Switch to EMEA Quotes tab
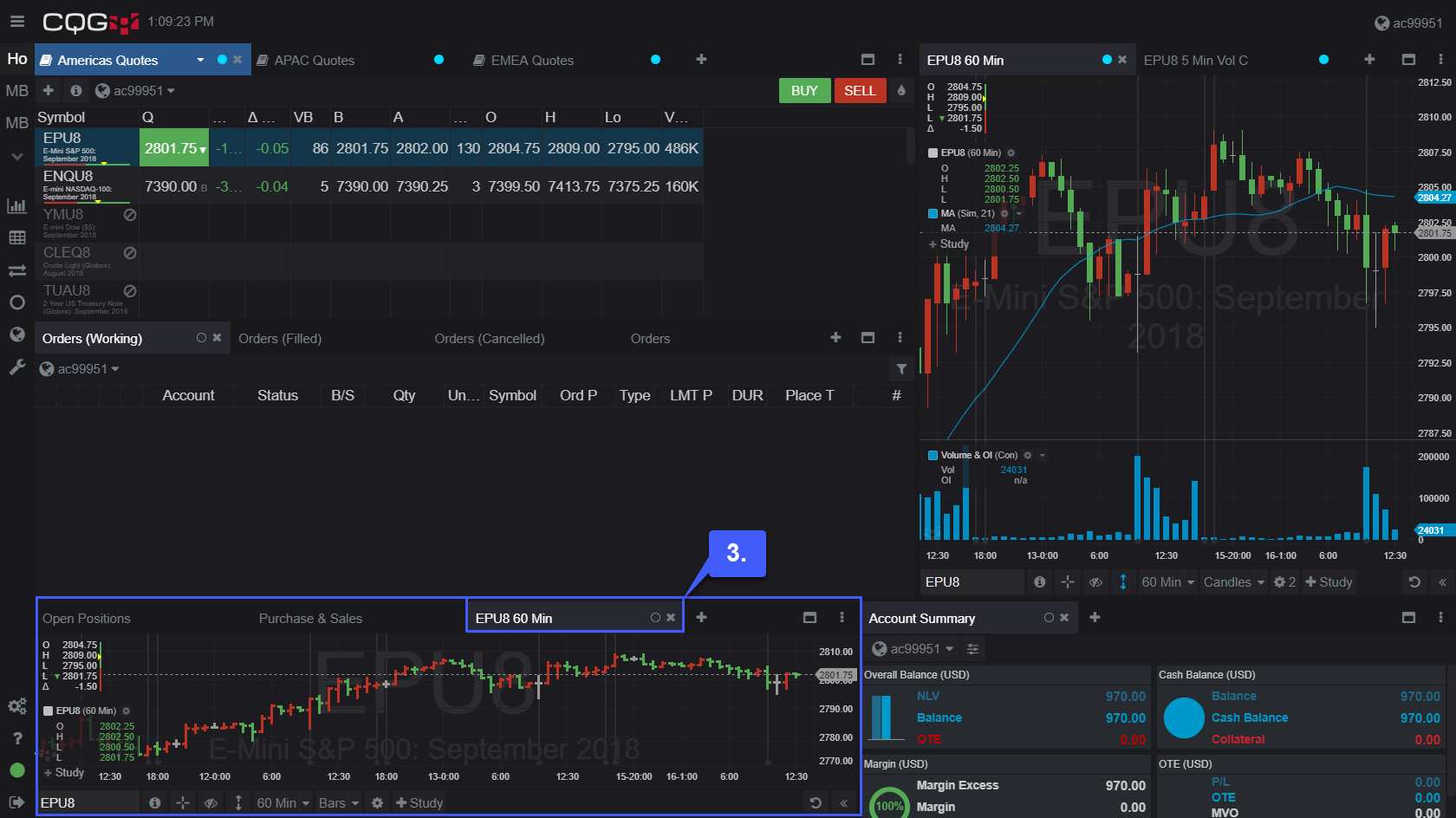Image resolution: width=1456 pixels, height=818 pixels. click(x=532, y=60)
